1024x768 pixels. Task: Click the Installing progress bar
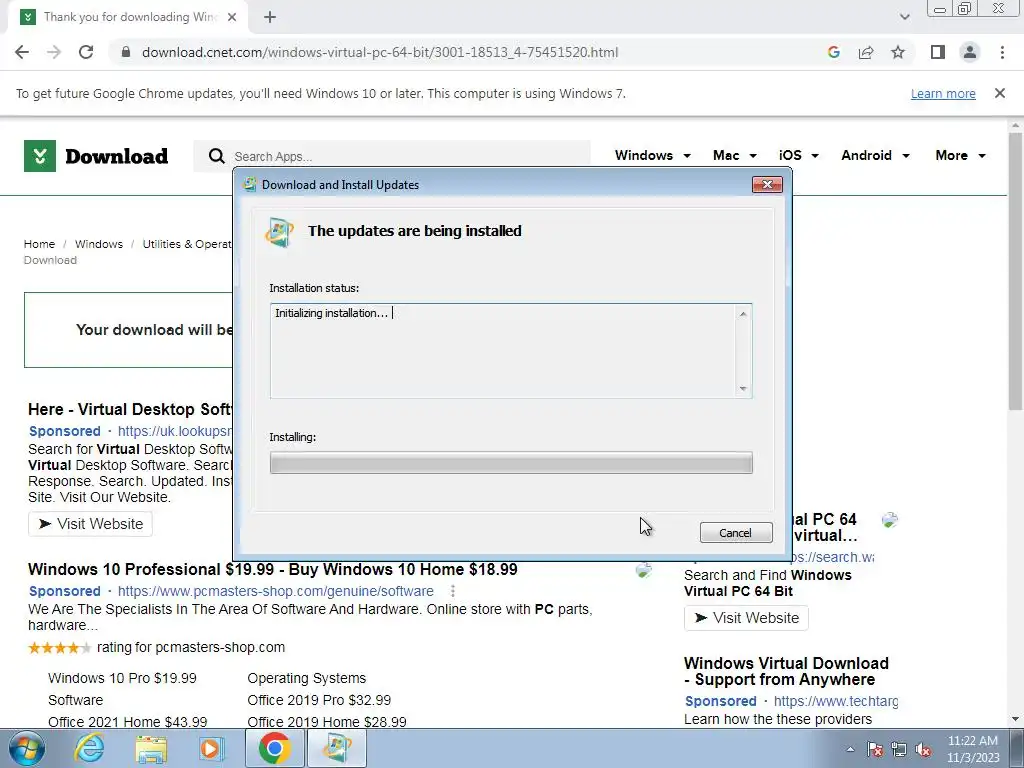[511, 463]
